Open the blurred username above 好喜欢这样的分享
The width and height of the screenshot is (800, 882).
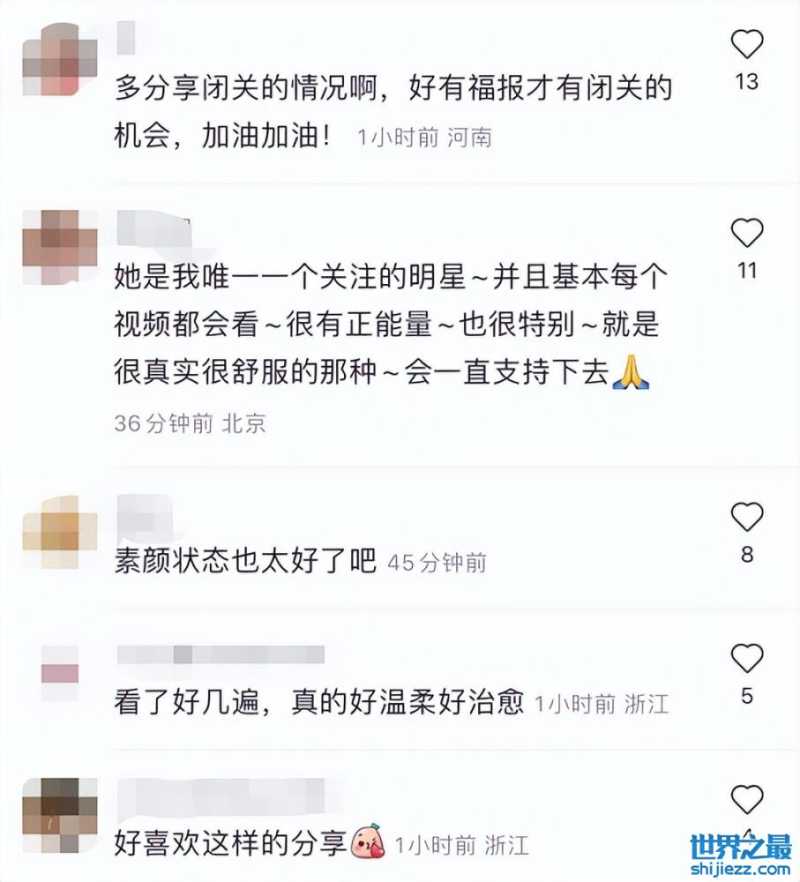[x=221, y=796]
